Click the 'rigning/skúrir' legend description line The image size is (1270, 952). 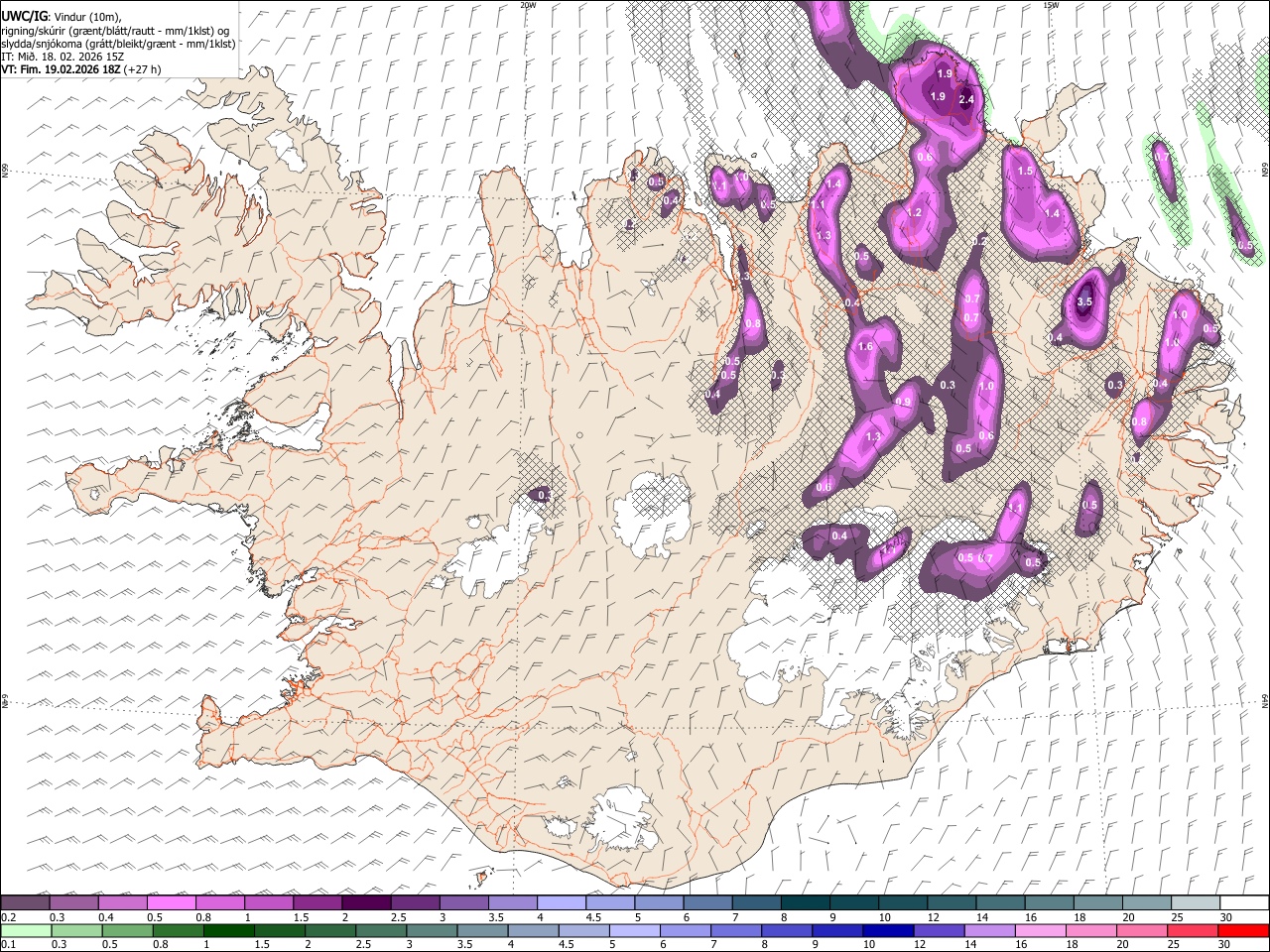click(x=115, y=31)
